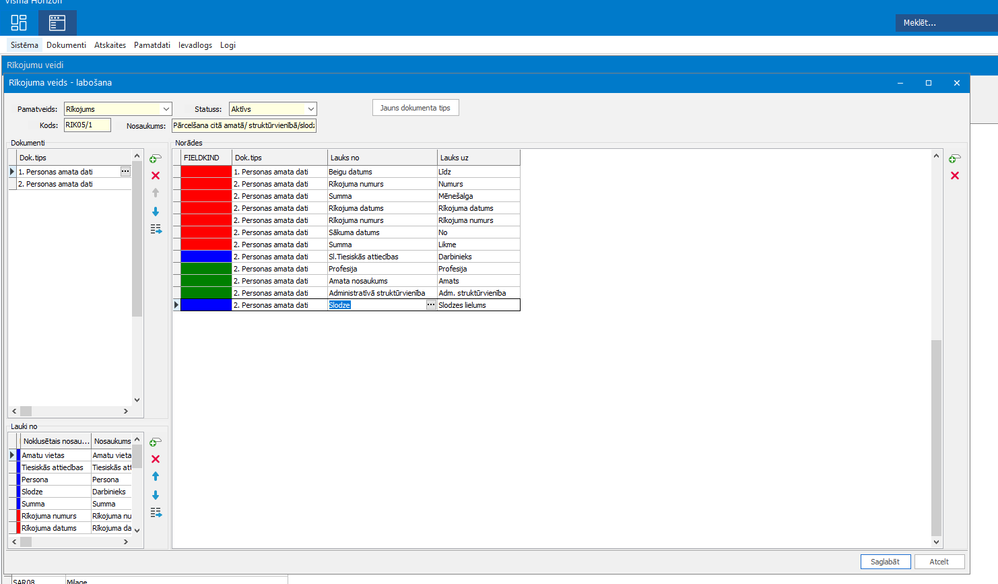The image size is (998, 584).
Task: Click Saglabāt button
Action: pos(885,562)
